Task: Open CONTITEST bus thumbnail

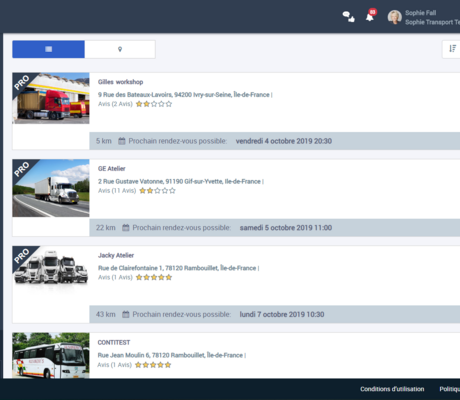Action: (51, 355)
